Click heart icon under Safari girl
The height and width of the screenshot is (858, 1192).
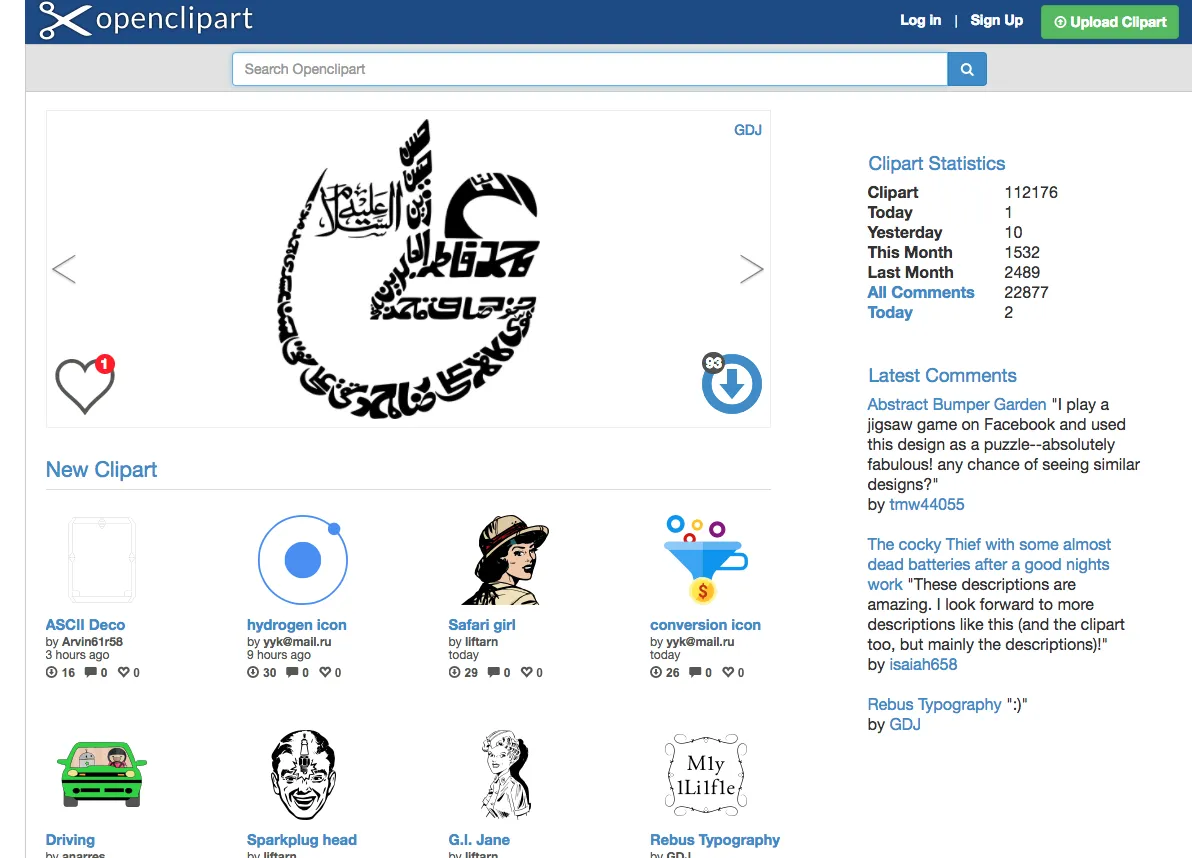coord(527,673)
